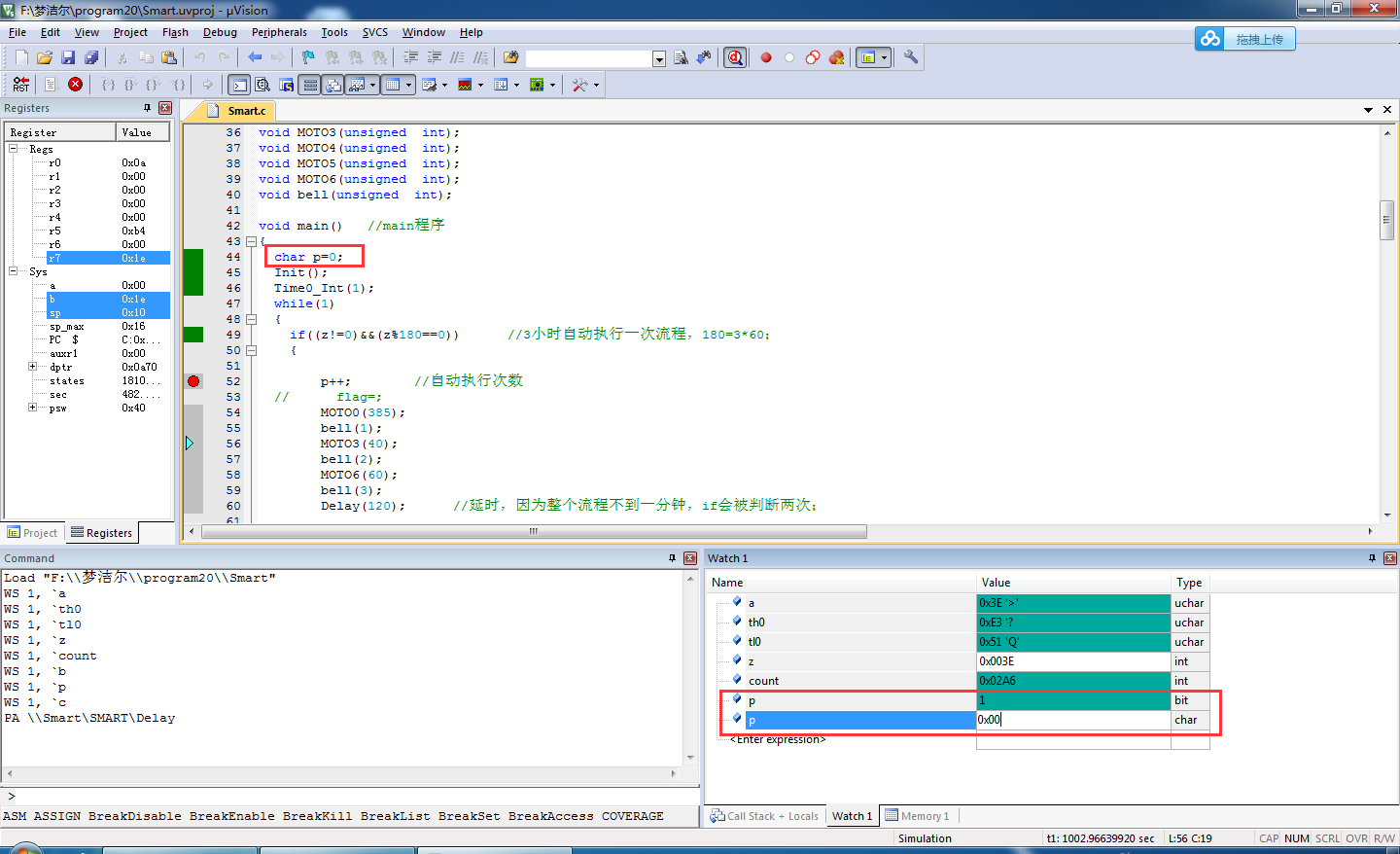This screenshot has height=854, width=1400.
Task: Step over the current line
Action: (x=131, y=86)
